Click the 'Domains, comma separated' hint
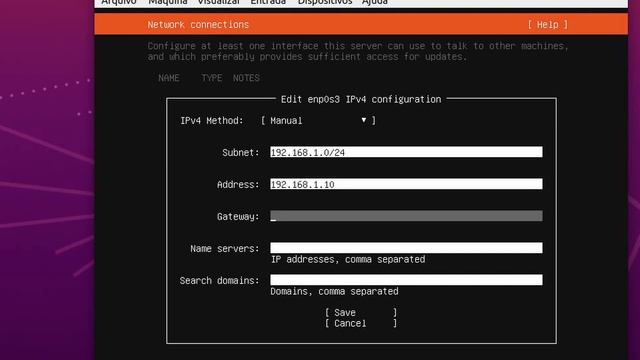 (x=334, y=291)
